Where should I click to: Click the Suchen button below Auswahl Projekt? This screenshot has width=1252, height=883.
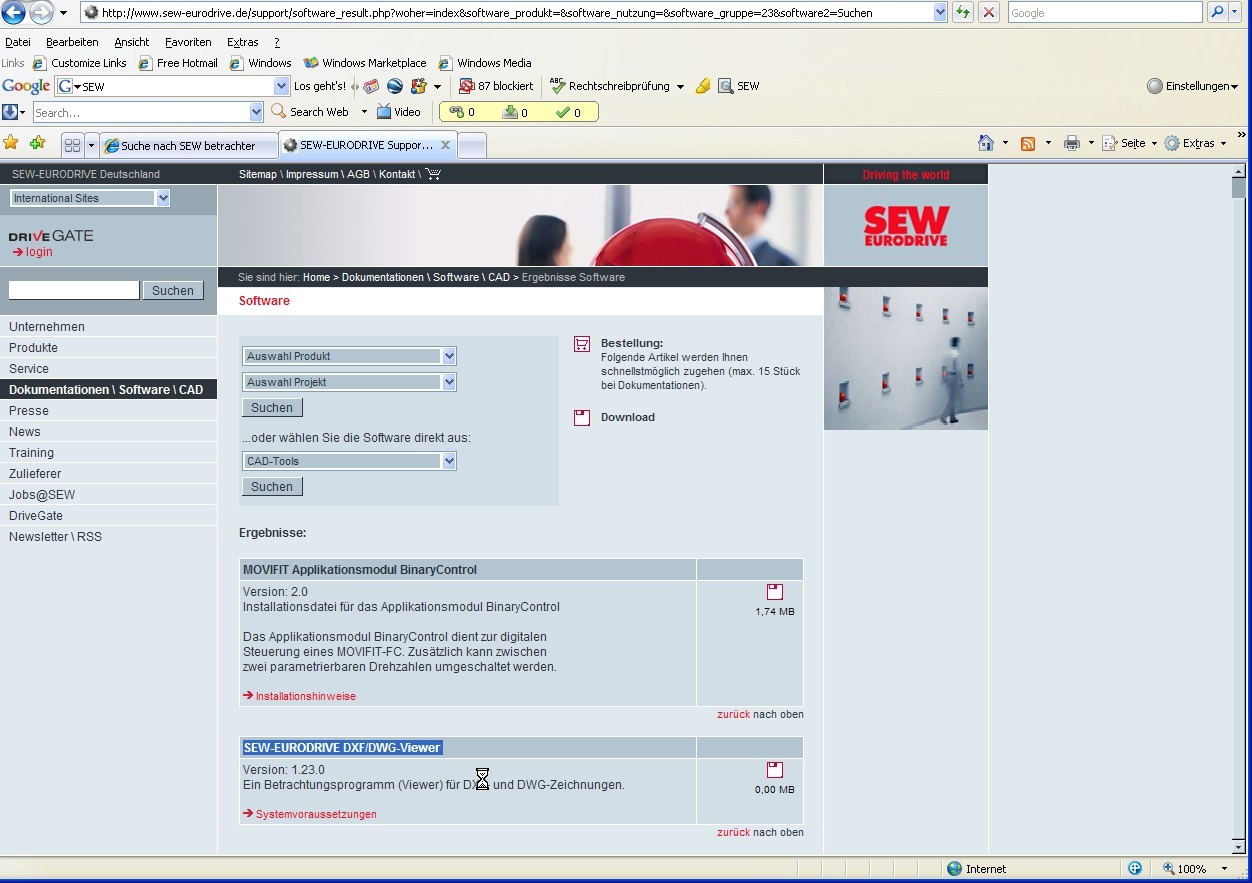click(x=272, y=408)
